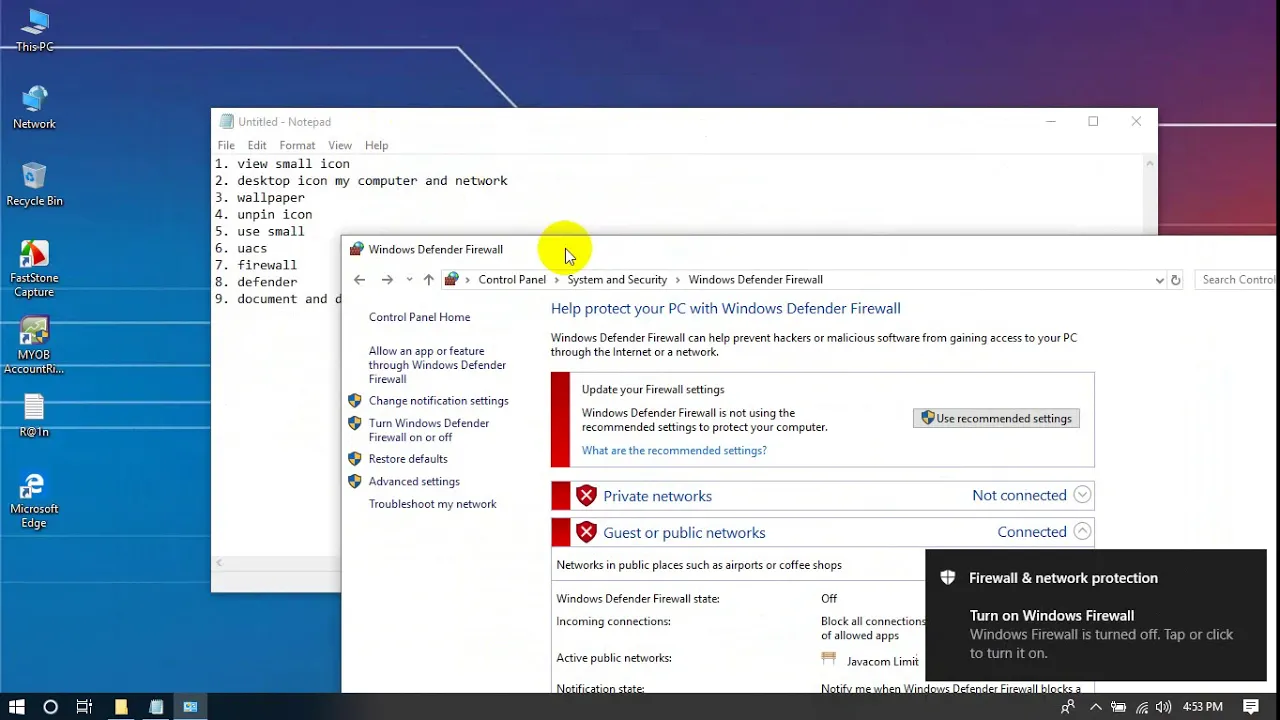Go forward in Firewall window navigation
Image resolution: width=1280 pixels, height=720 pixels.
coord(387,280)
